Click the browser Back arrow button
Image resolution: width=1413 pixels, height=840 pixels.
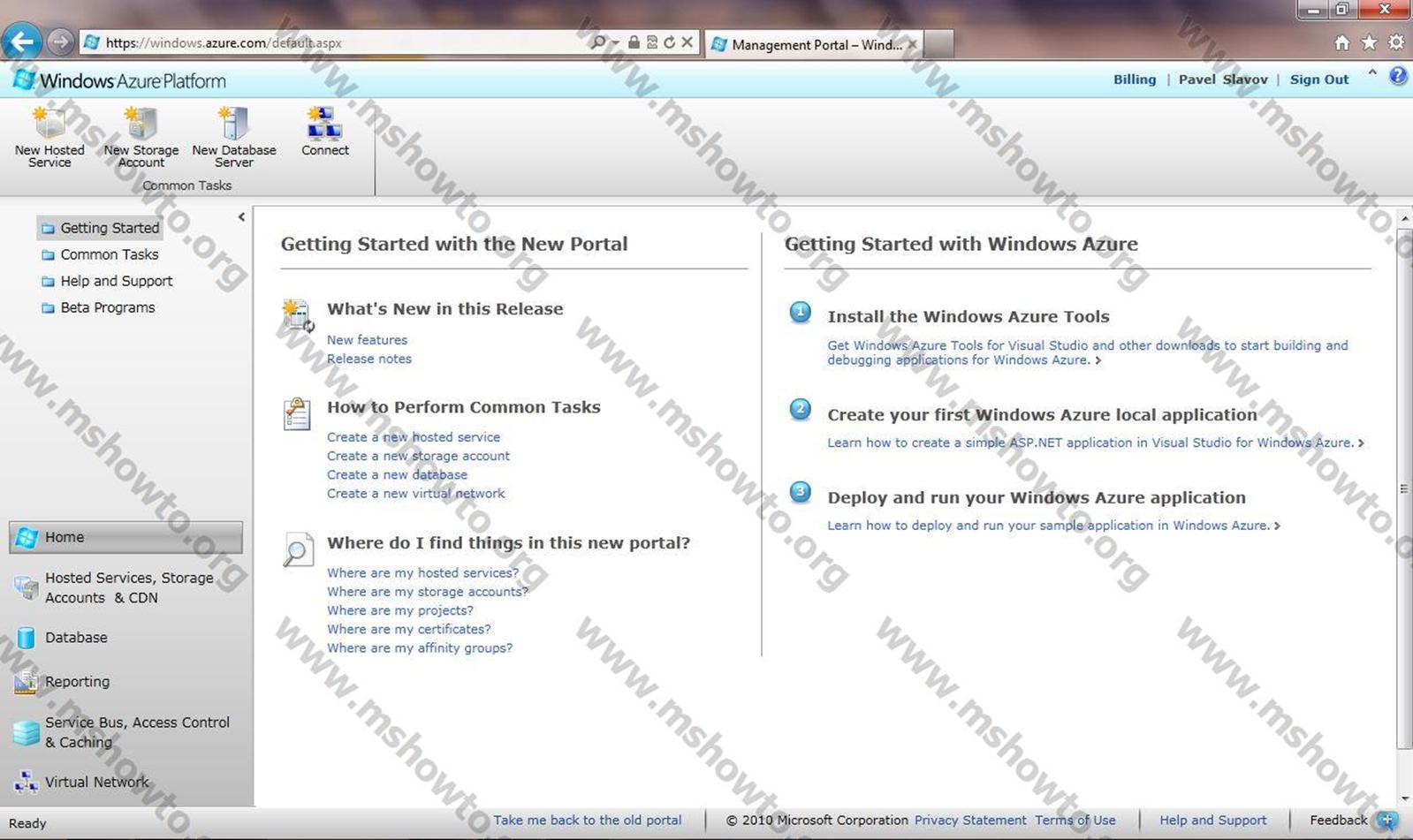(x=22, y=42)
